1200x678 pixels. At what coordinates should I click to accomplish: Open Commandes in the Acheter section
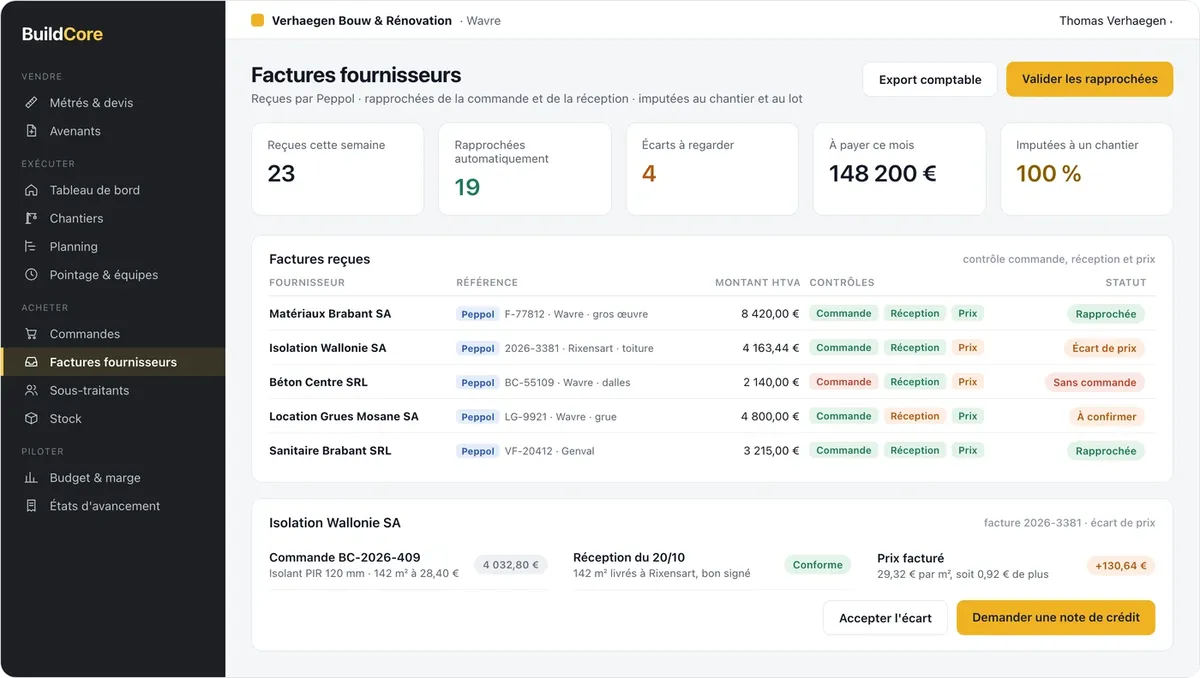click(x=112, y=334)
